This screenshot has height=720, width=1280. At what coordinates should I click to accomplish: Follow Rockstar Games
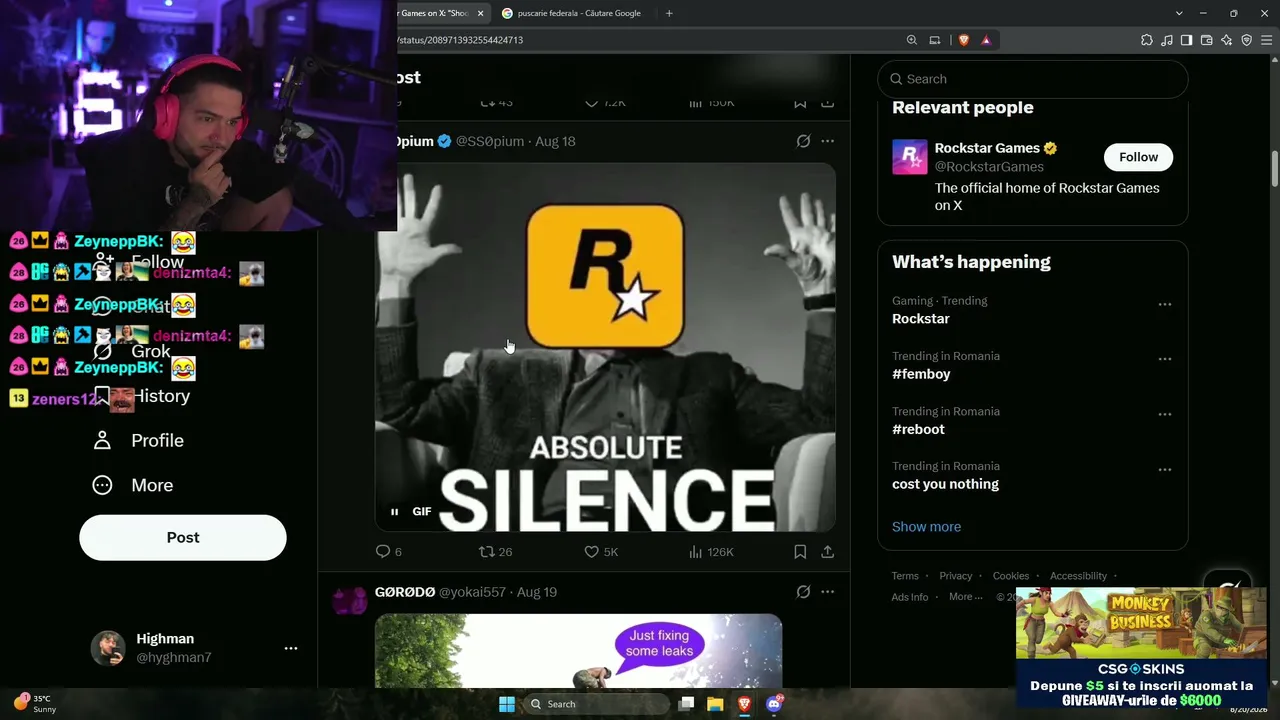tap(1138, 157)
